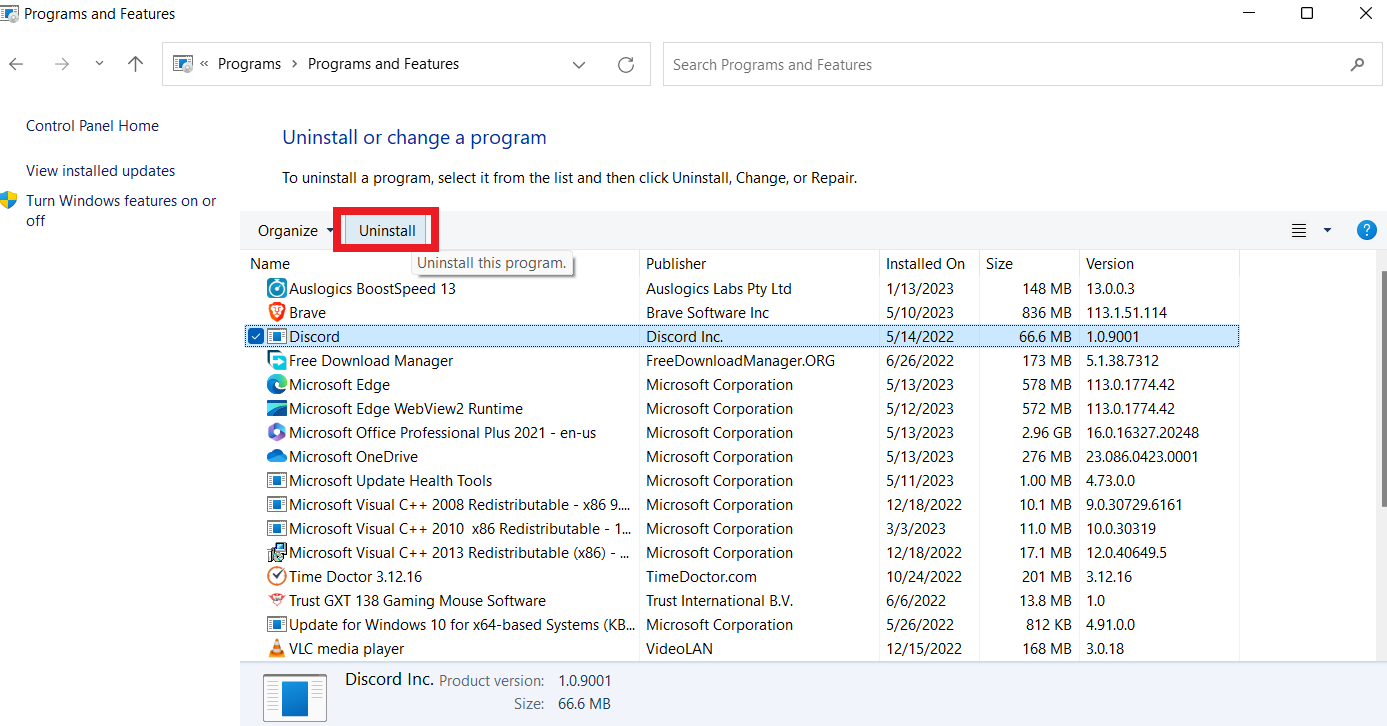Click the Microsoft Update Health Tools name
The width and height of the screenshot is (1387, 726).
click(391, 480)
